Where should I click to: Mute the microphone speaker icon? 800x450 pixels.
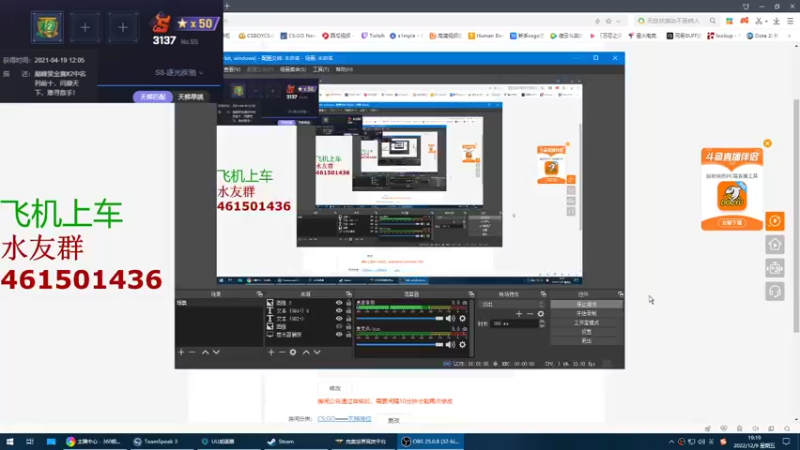click(450, 344)
